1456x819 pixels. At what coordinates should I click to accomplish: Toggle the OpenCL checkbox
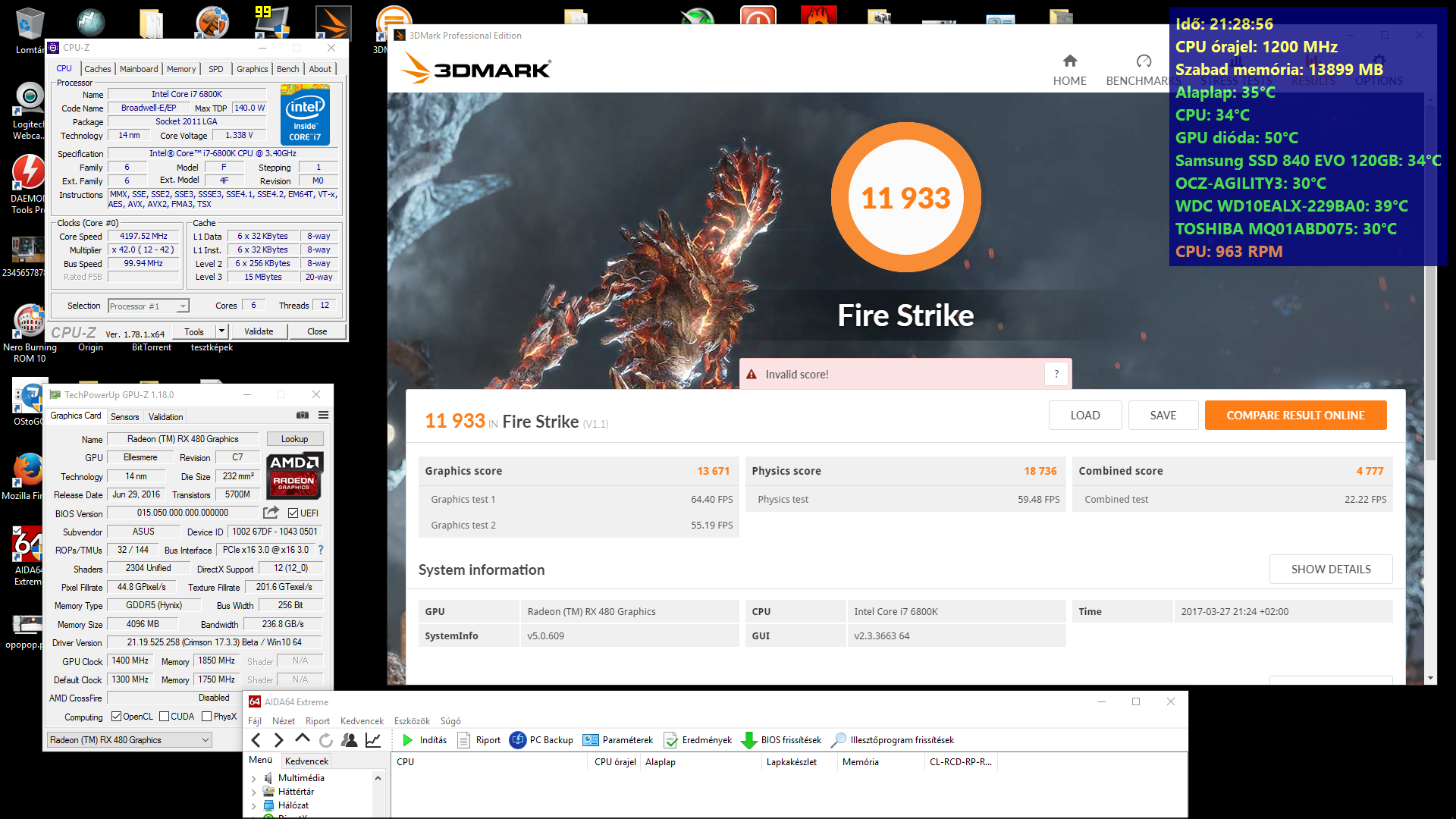(x=116, y=717)
